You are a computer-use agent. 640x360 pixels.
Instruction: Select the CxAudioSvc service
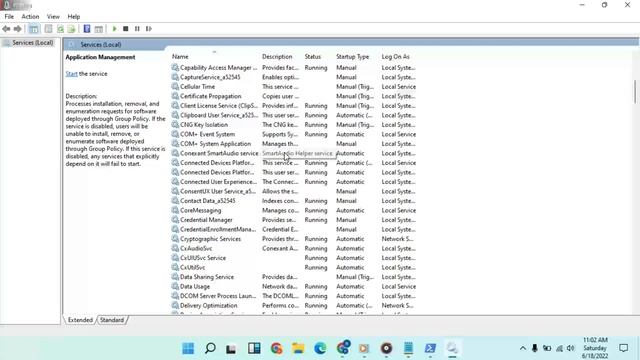[x=293, y=249]
